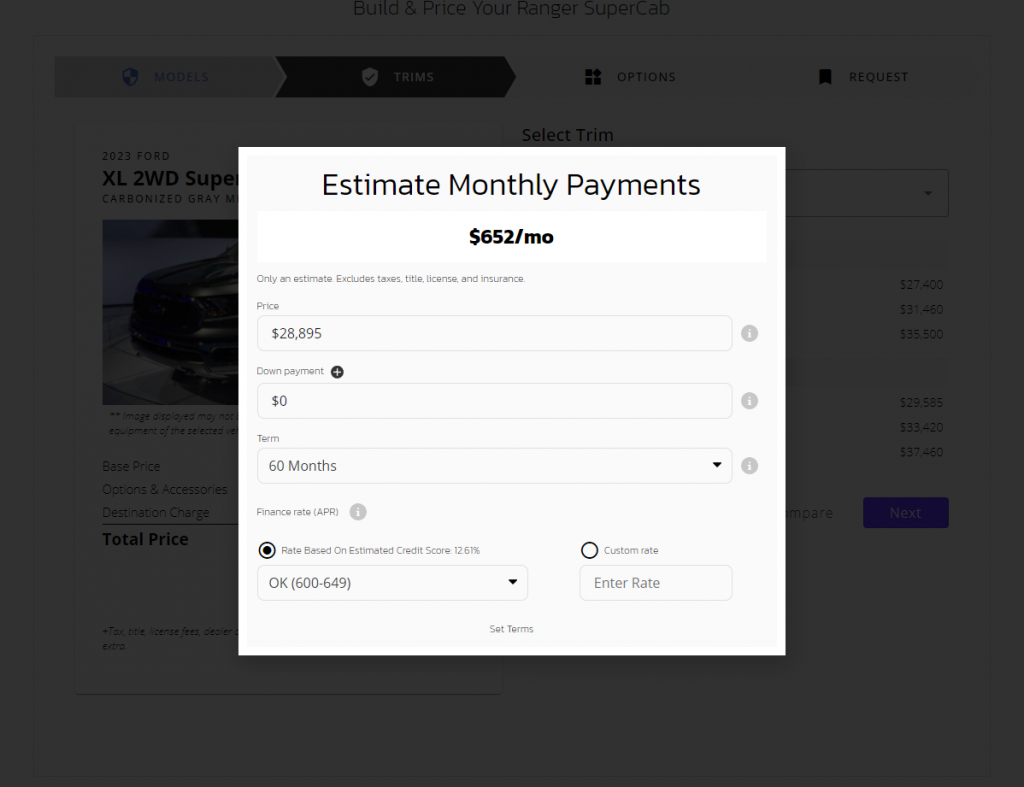Click the Down payment field showing $0
Image resolution: width=1024 pixels, height=787 pixels.
point(494,400)
